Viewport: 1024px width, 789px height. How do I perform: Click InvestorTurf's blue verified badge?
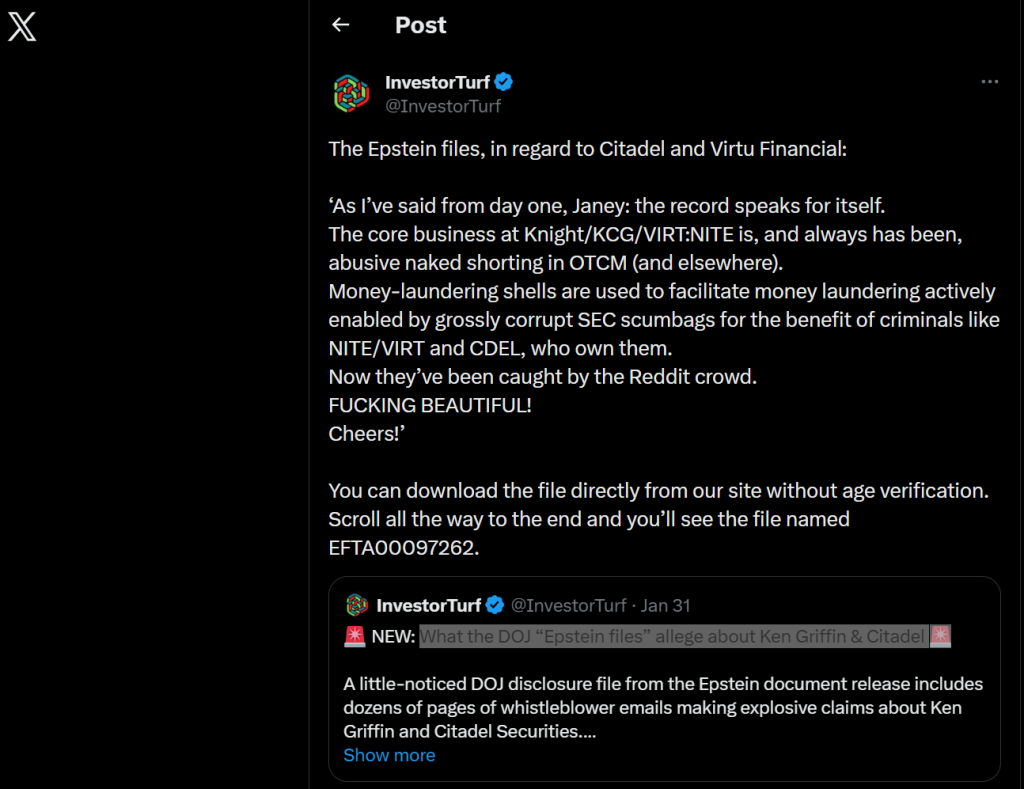[x=504, y=83]
